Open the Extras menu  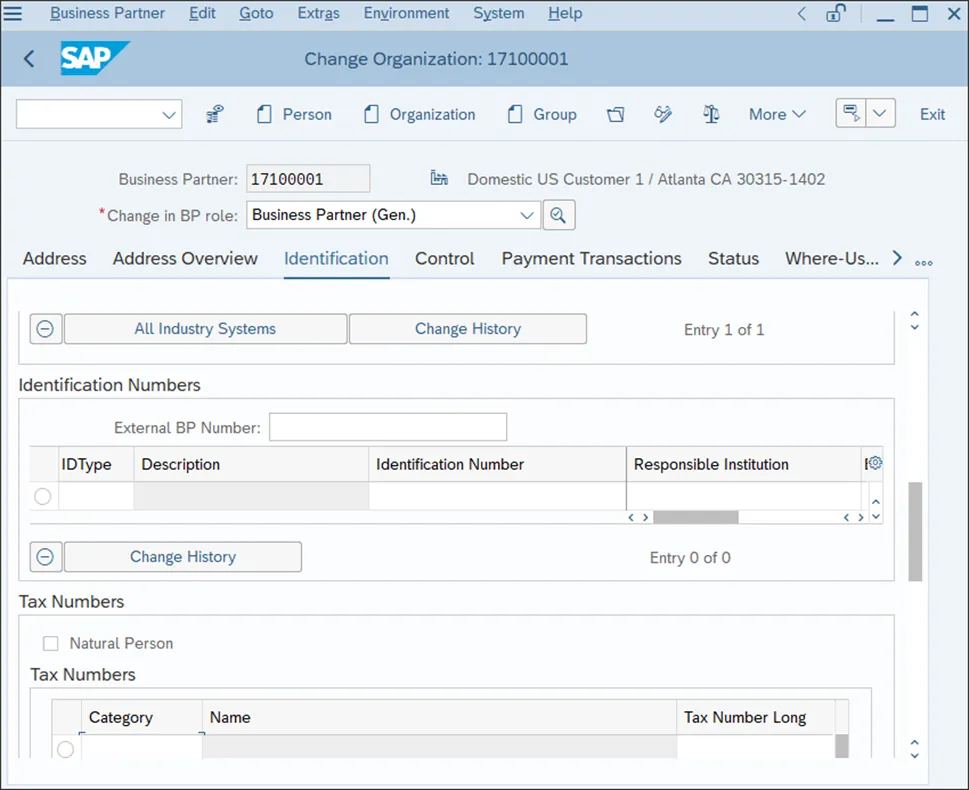(318, 13)
